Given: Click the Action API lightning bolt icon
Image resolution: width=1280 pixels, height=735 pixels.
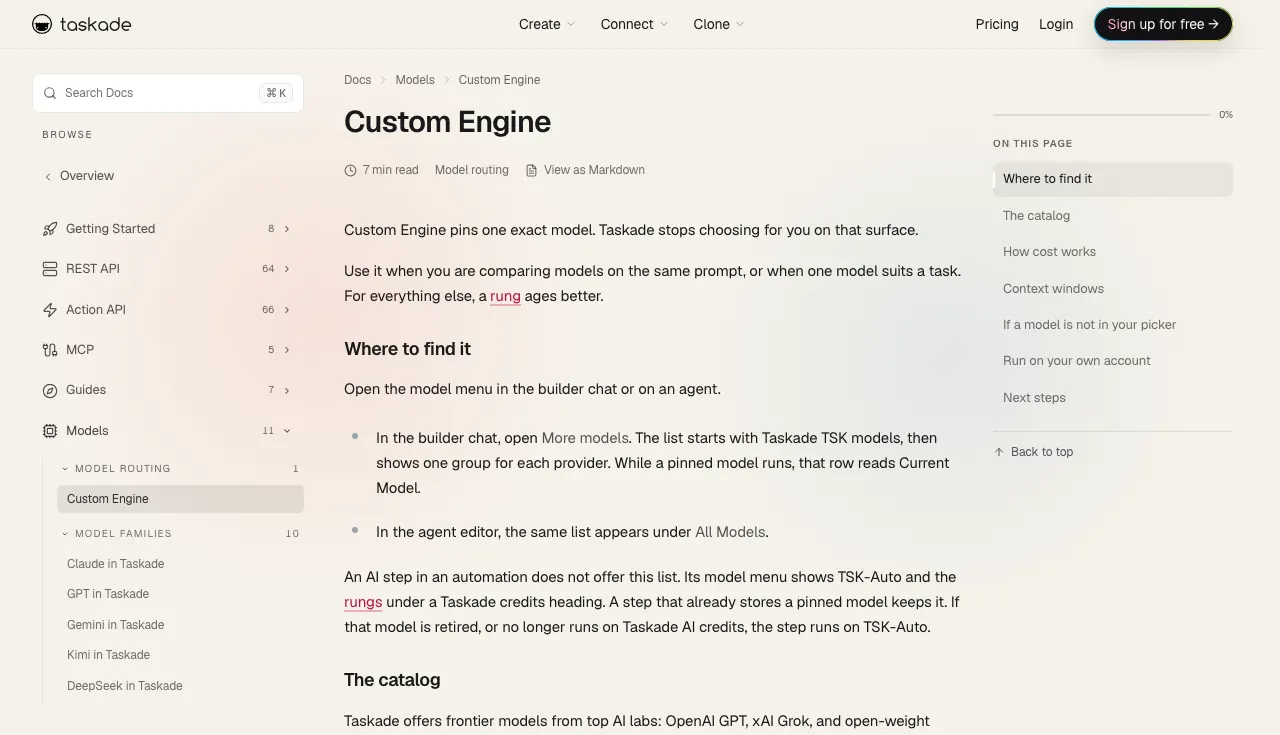Looking at the screenshot, I should click(50, 310).
